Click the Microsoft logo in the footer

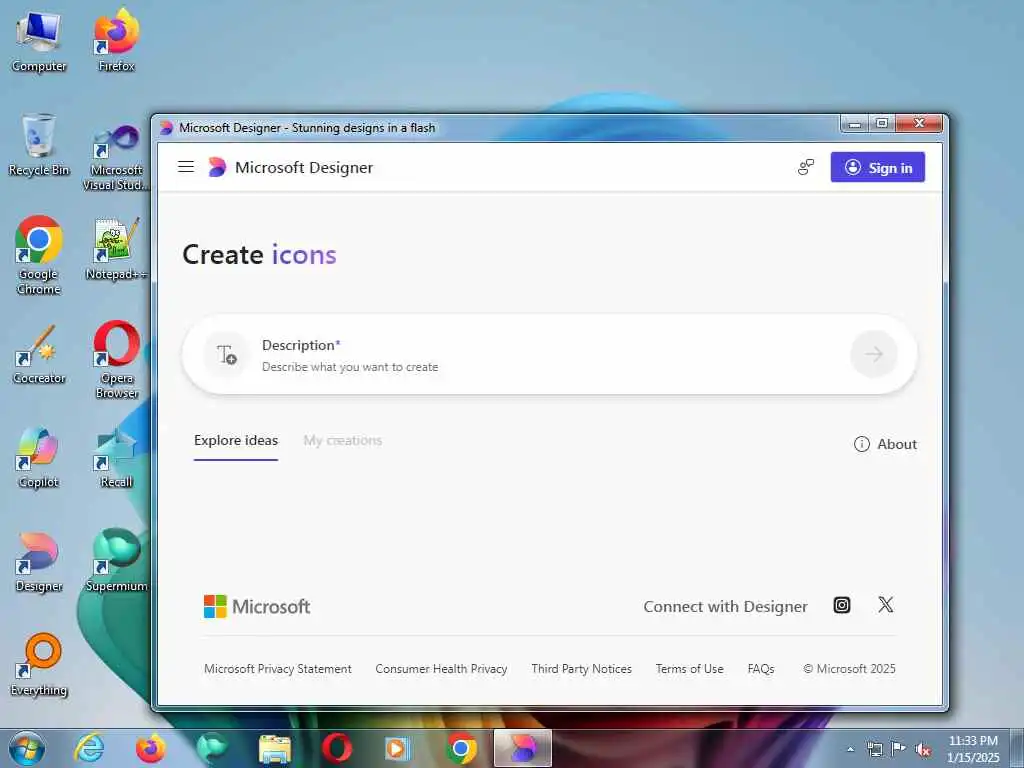[257, 607]
